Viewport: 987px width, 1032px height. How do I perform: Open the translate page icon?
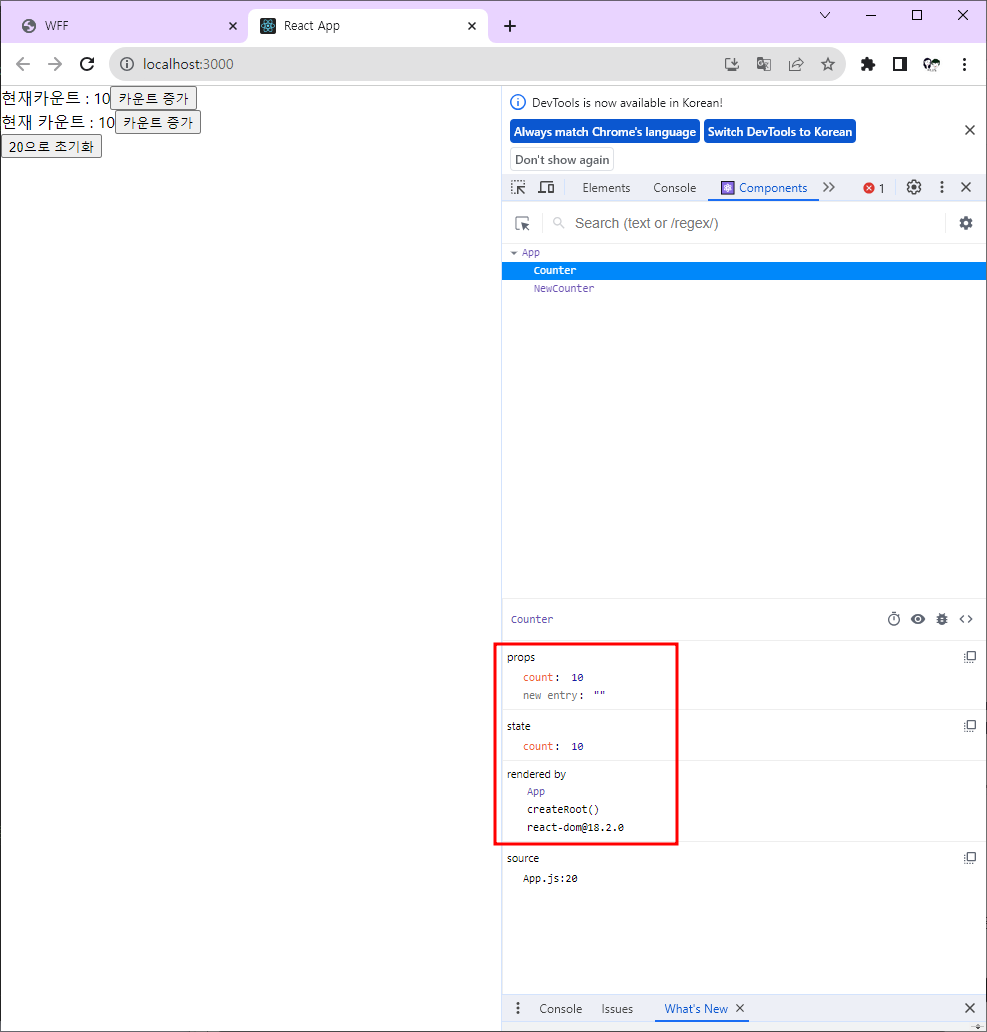(763, 64)
